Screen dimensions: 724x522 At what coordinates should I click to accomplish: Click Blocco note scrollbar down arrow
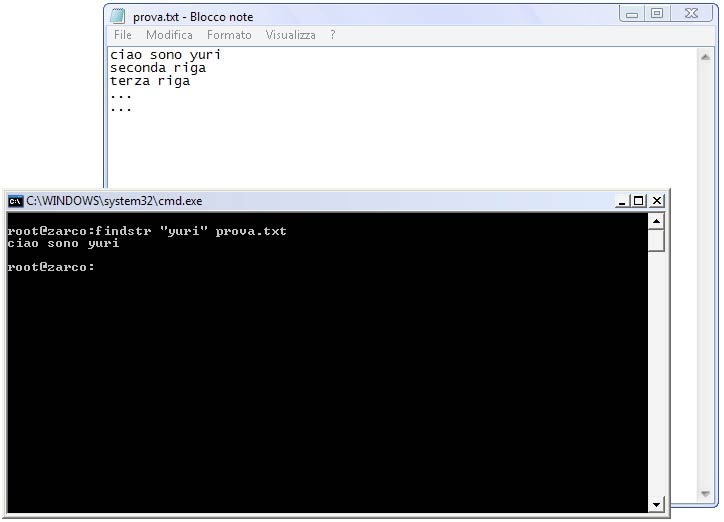coord(705,494)
